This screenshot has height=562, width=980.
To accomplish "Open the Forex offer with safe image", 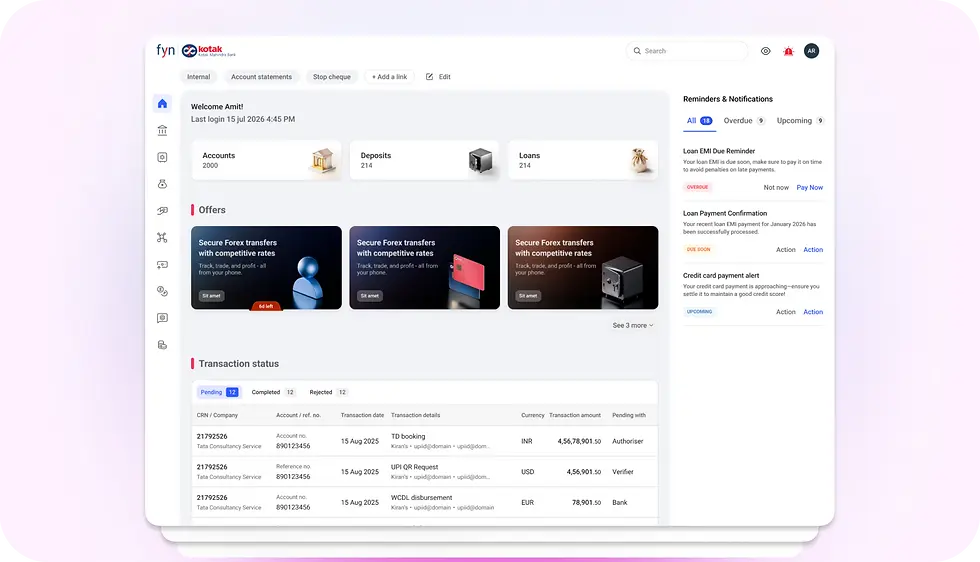I will (583, 268).
